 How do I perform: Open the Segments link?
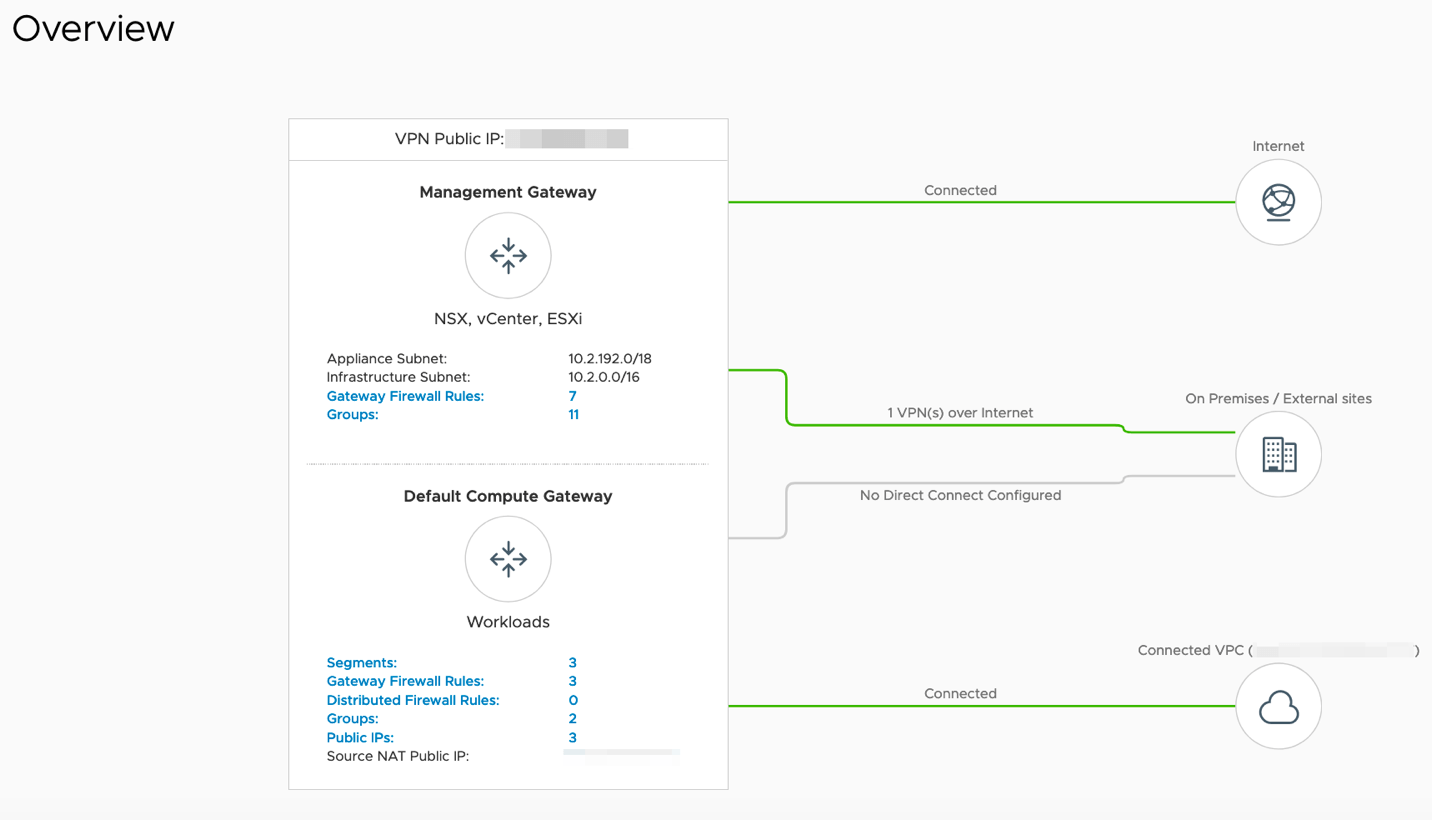point(361,663)
